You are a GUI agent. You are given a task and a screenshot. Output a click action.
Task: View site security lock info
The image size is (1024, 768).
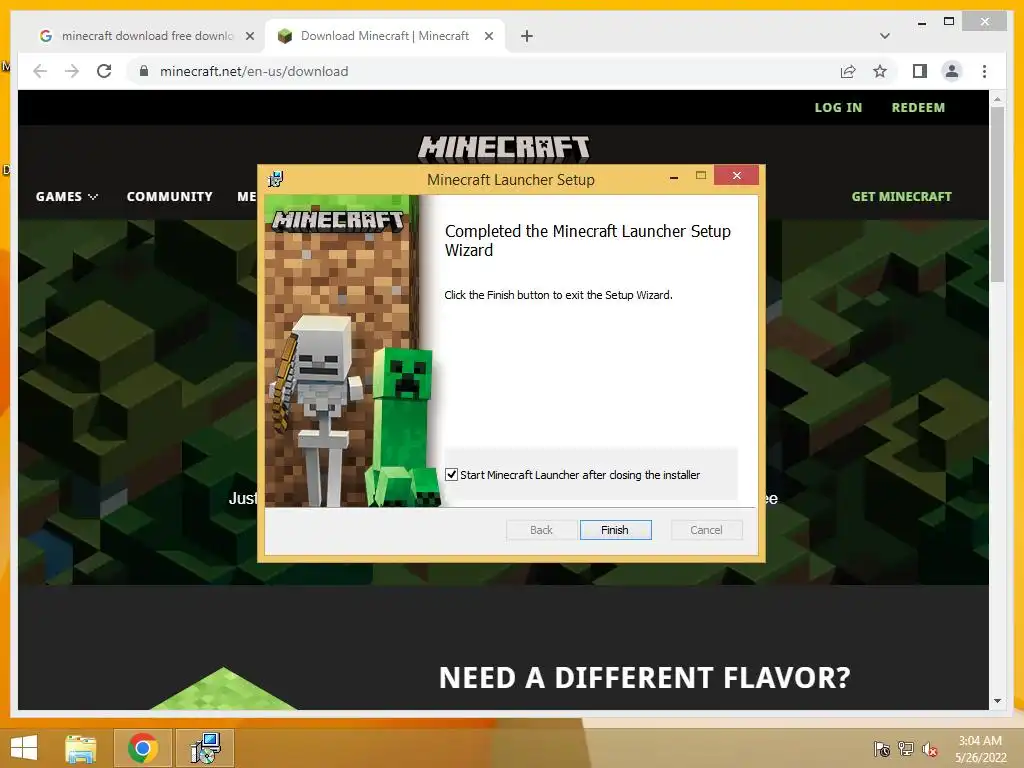144,71
